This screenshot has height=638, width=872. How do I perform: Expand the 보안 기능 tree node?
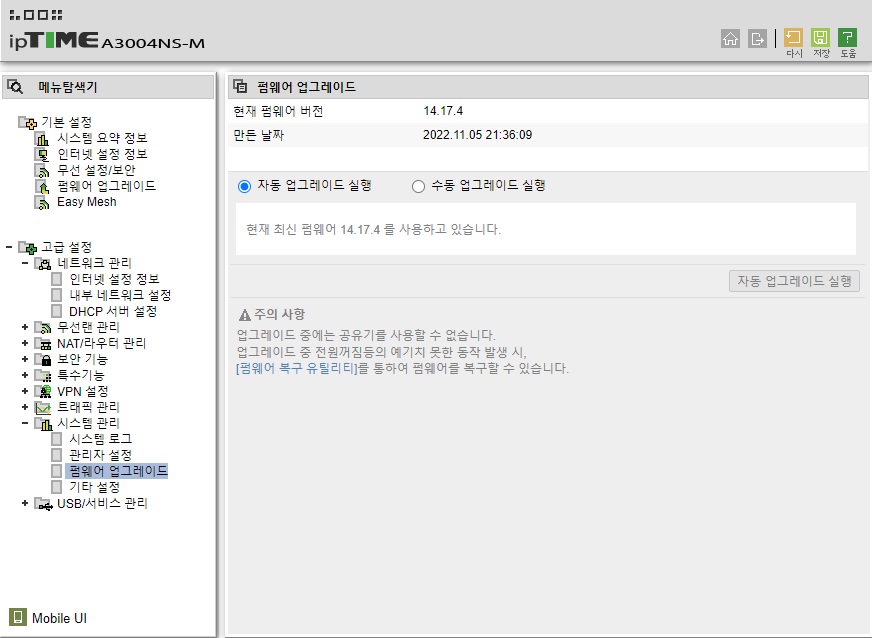[24, 359]
